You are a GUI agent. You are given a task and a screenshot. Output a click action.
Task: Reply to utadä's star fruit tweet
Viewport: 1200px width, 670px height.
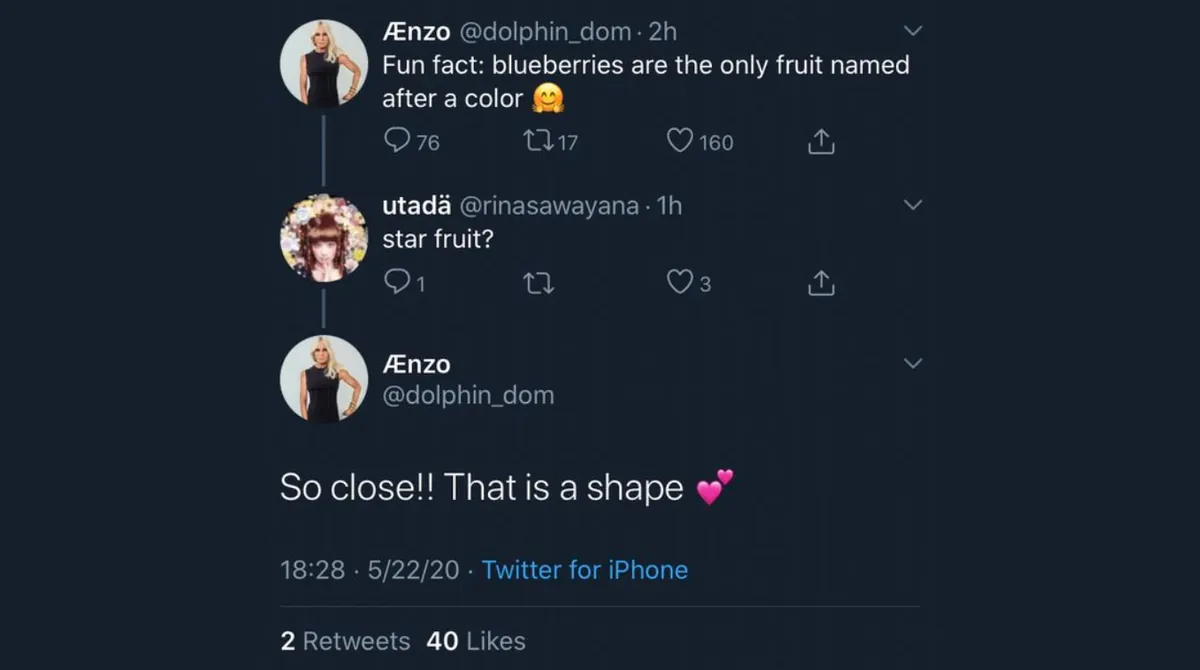tap(398, 282)
